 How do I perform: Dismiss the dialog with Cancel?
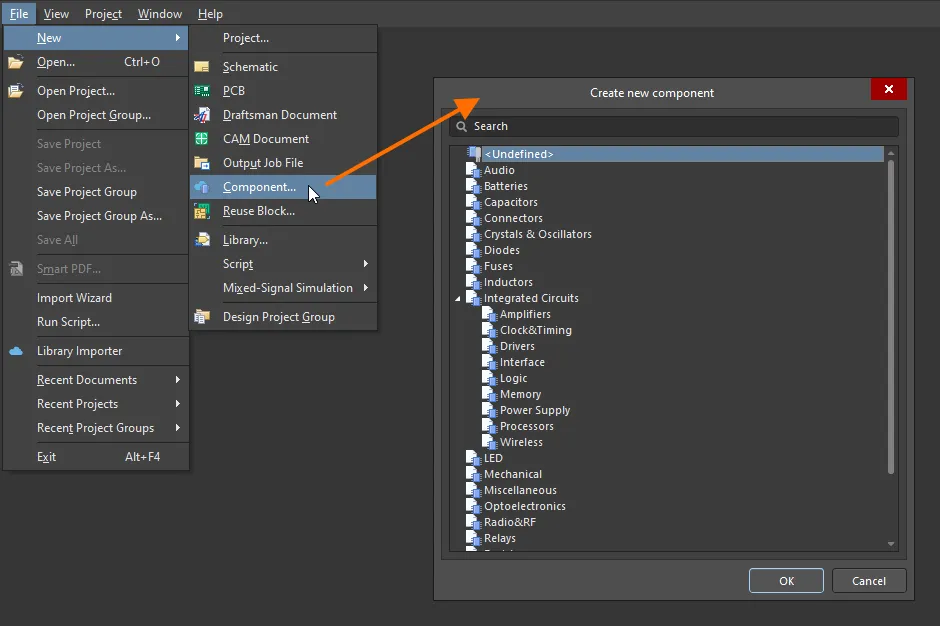pos(869,580)
